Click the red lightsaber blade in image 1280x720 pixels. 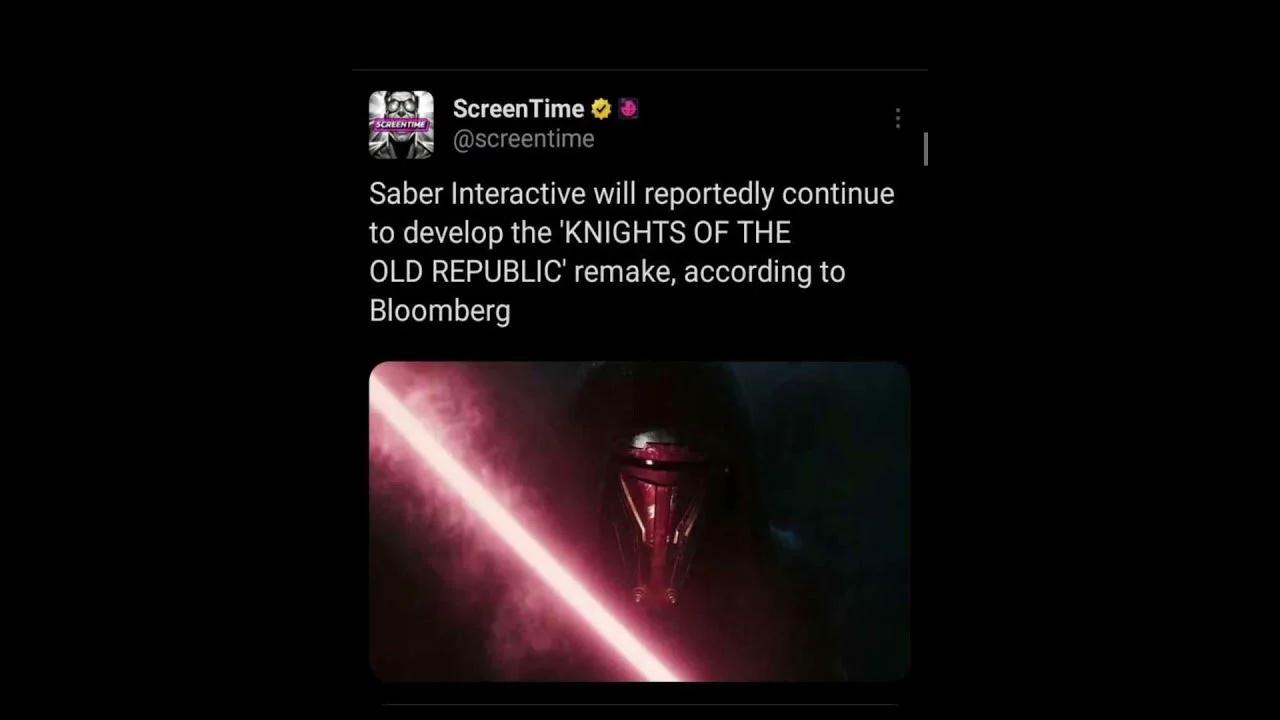pos(519,520)
